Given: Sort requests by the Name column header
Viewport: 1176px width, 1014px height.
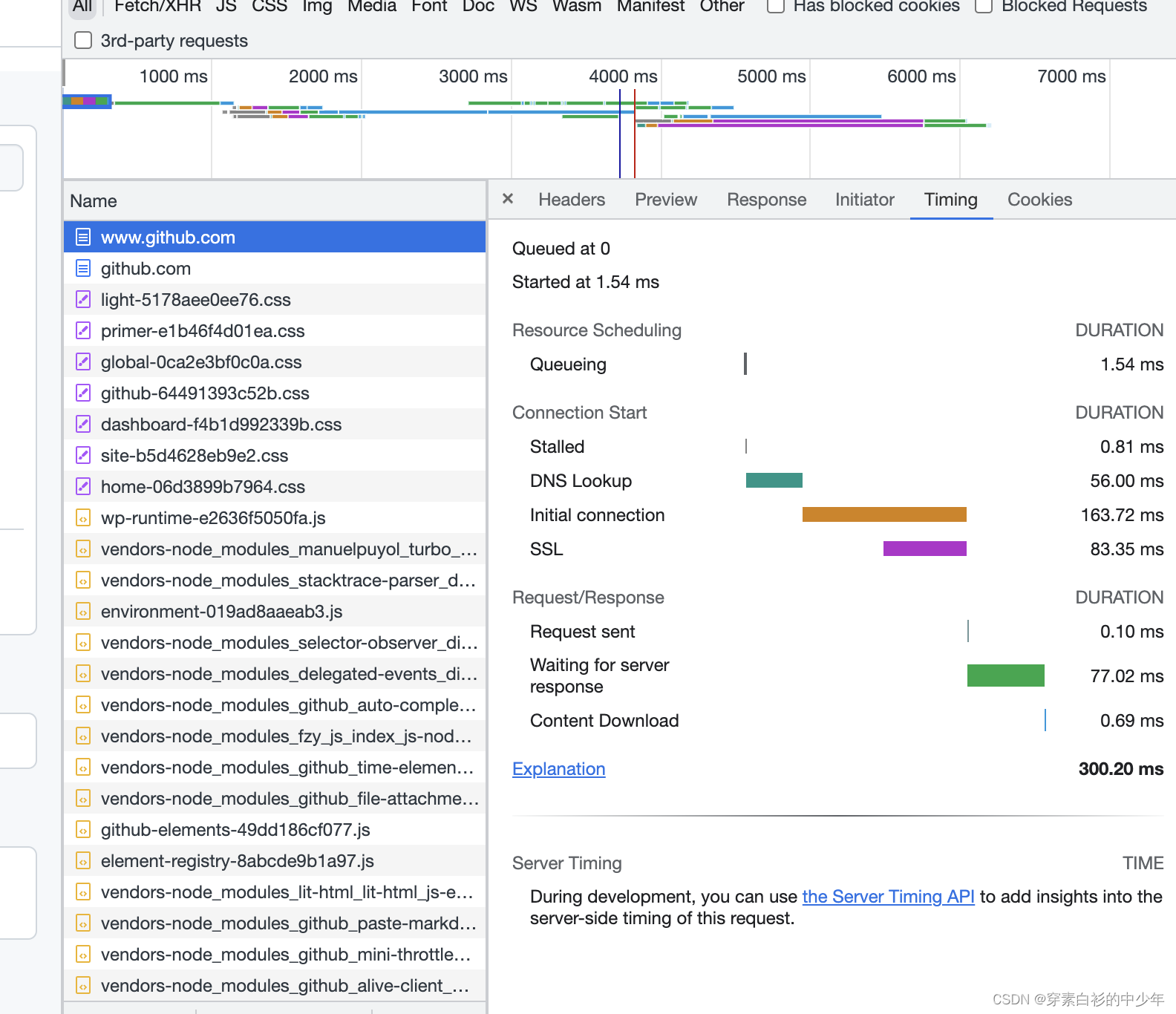Looking at the screenshot, I should (x=94, y=201).
